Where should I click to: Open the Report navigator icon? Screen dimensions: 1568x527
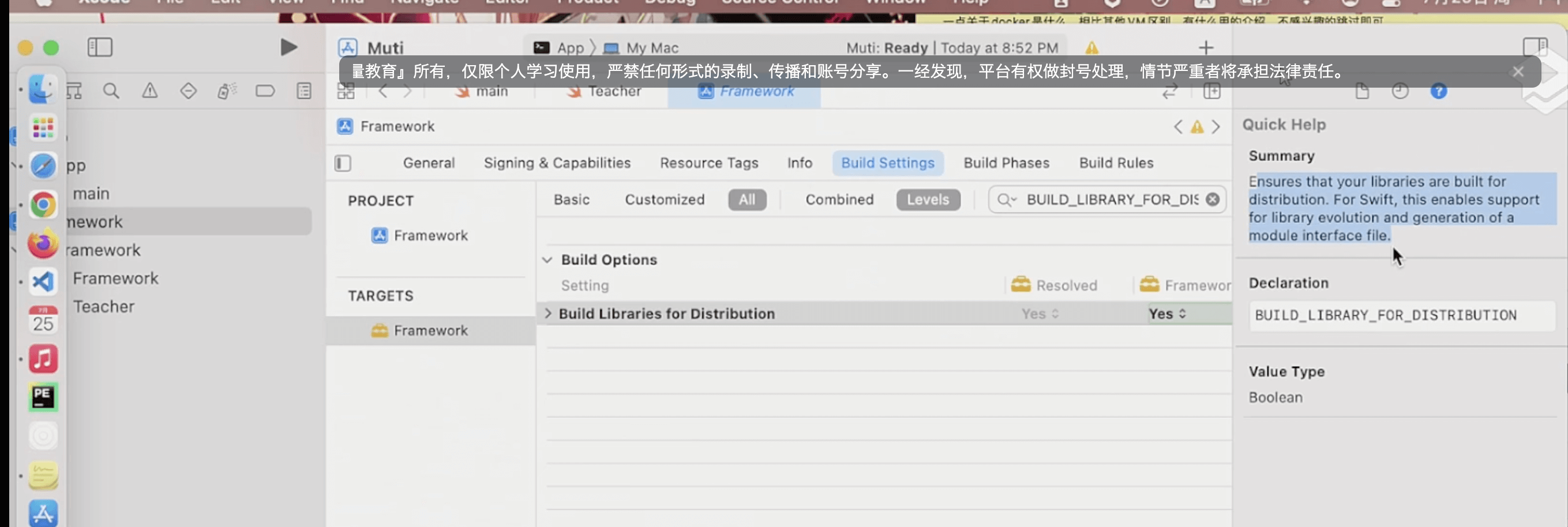[x=304, y=91]
